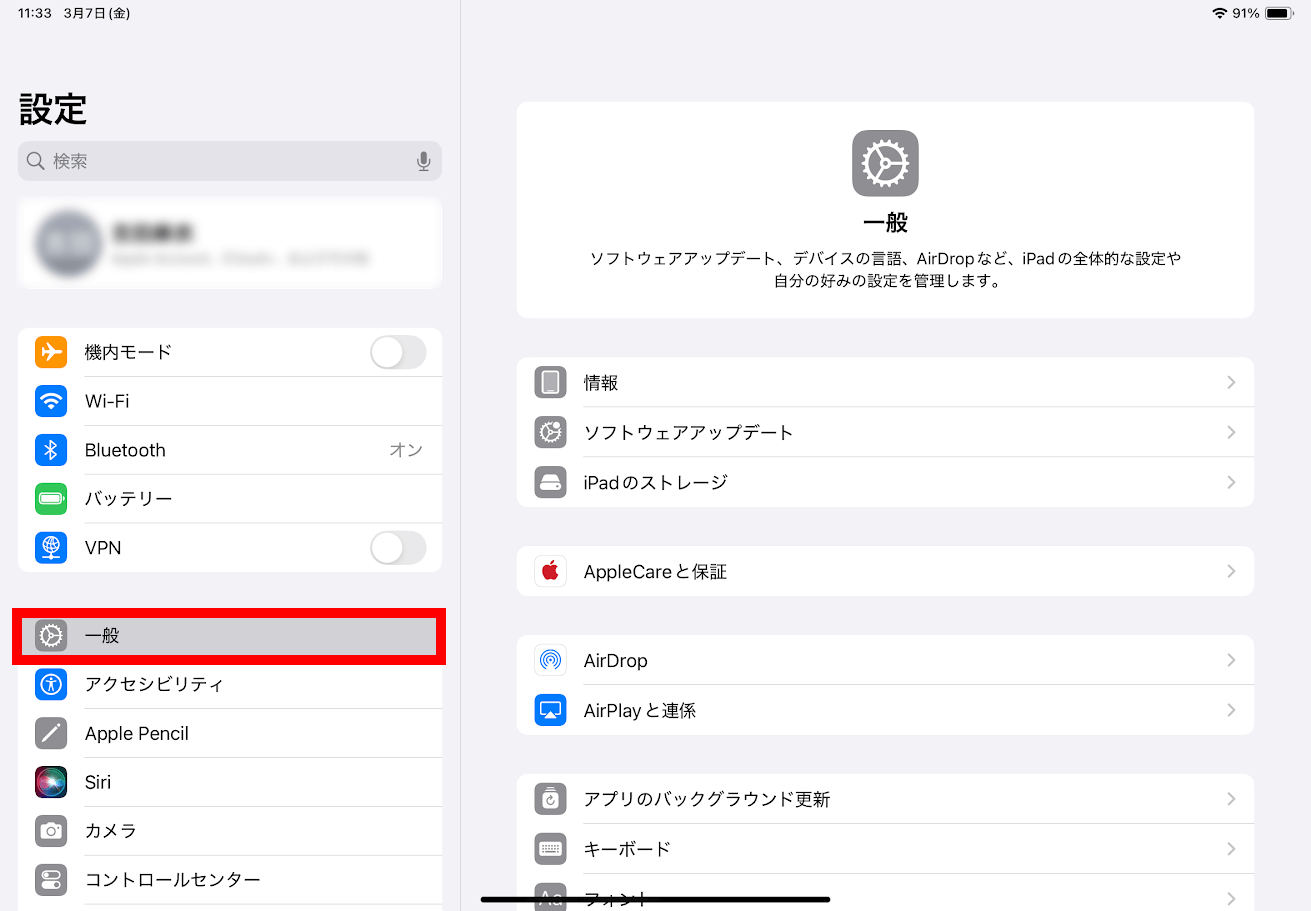1311x911 pixels.
Task: Select コントロールセンター in sidebar
Action: [172, 880]
